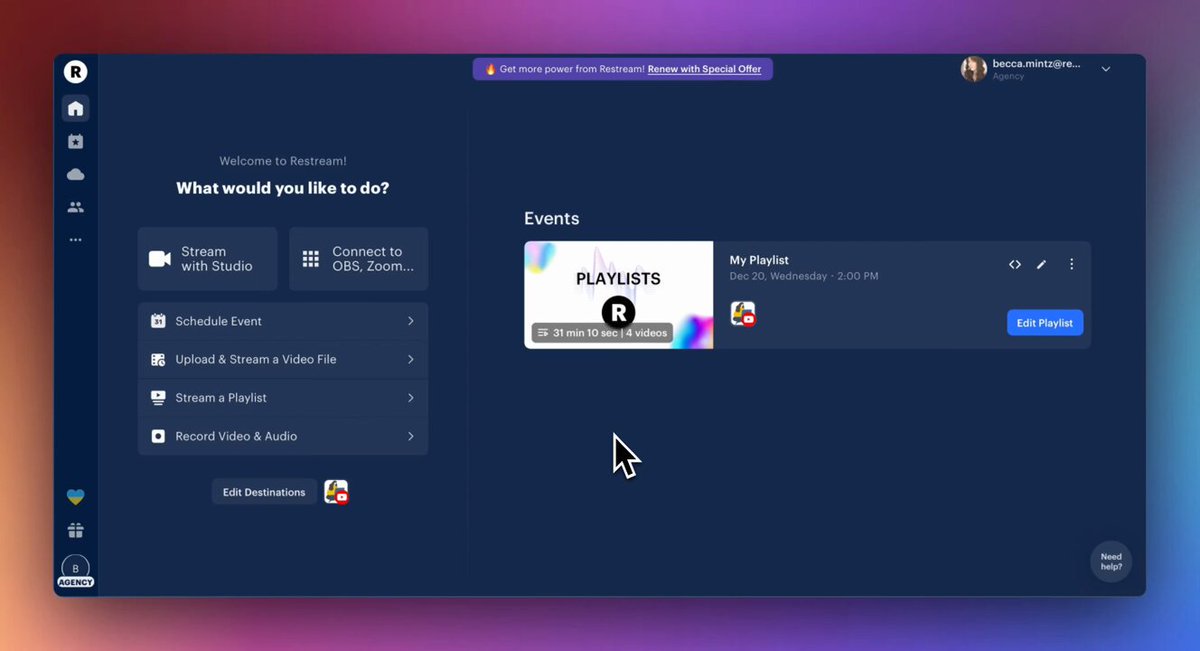Click the 31 min 10 sec duration badge
This screenshot has height=651, width=1200.
point(602,332)
